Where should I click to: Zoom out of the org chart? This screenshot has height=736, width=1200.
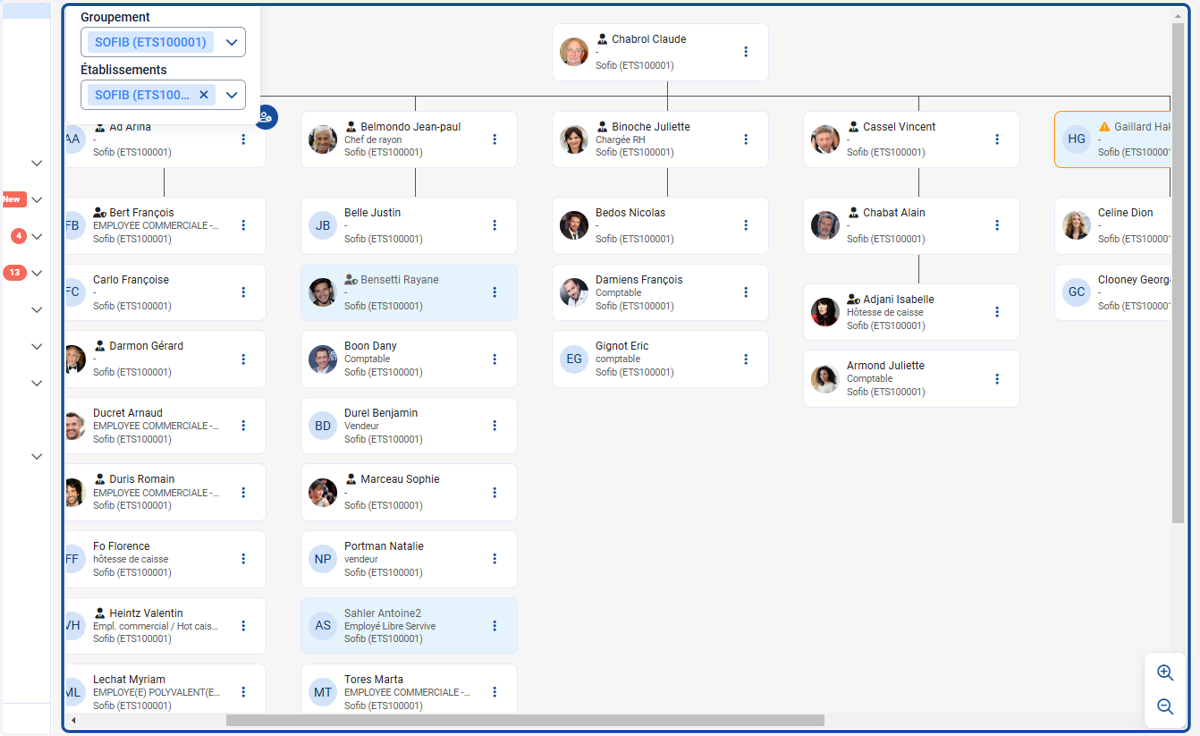[x=1164, y=707]
